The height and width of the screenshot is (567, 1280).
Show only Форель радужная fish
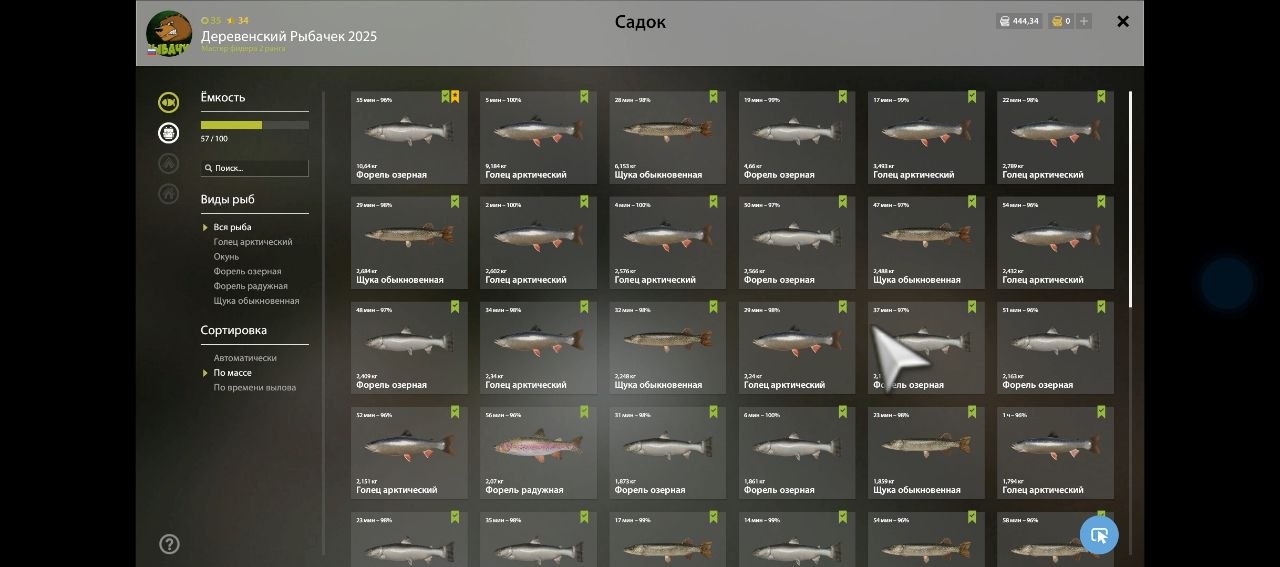(x=250, y=286)
